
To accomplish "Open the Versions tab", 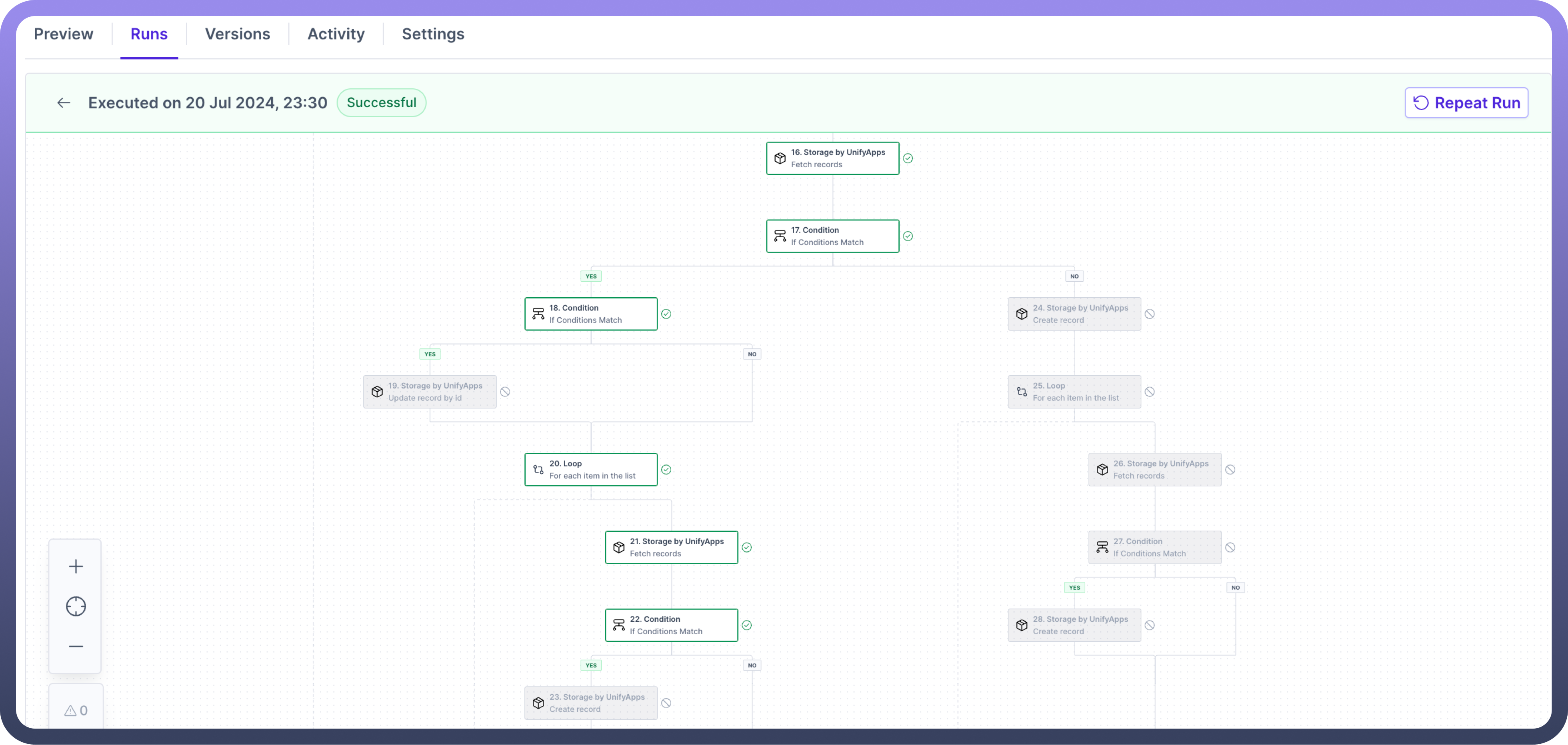I will 237,34.
